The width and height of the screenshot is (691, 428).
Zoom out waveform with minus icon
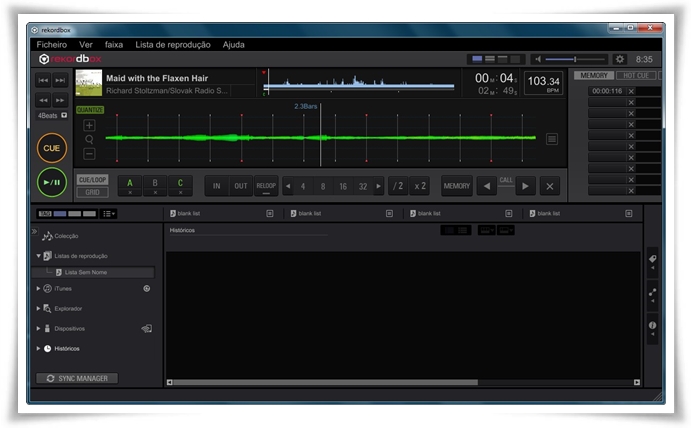tap(89, 154)
